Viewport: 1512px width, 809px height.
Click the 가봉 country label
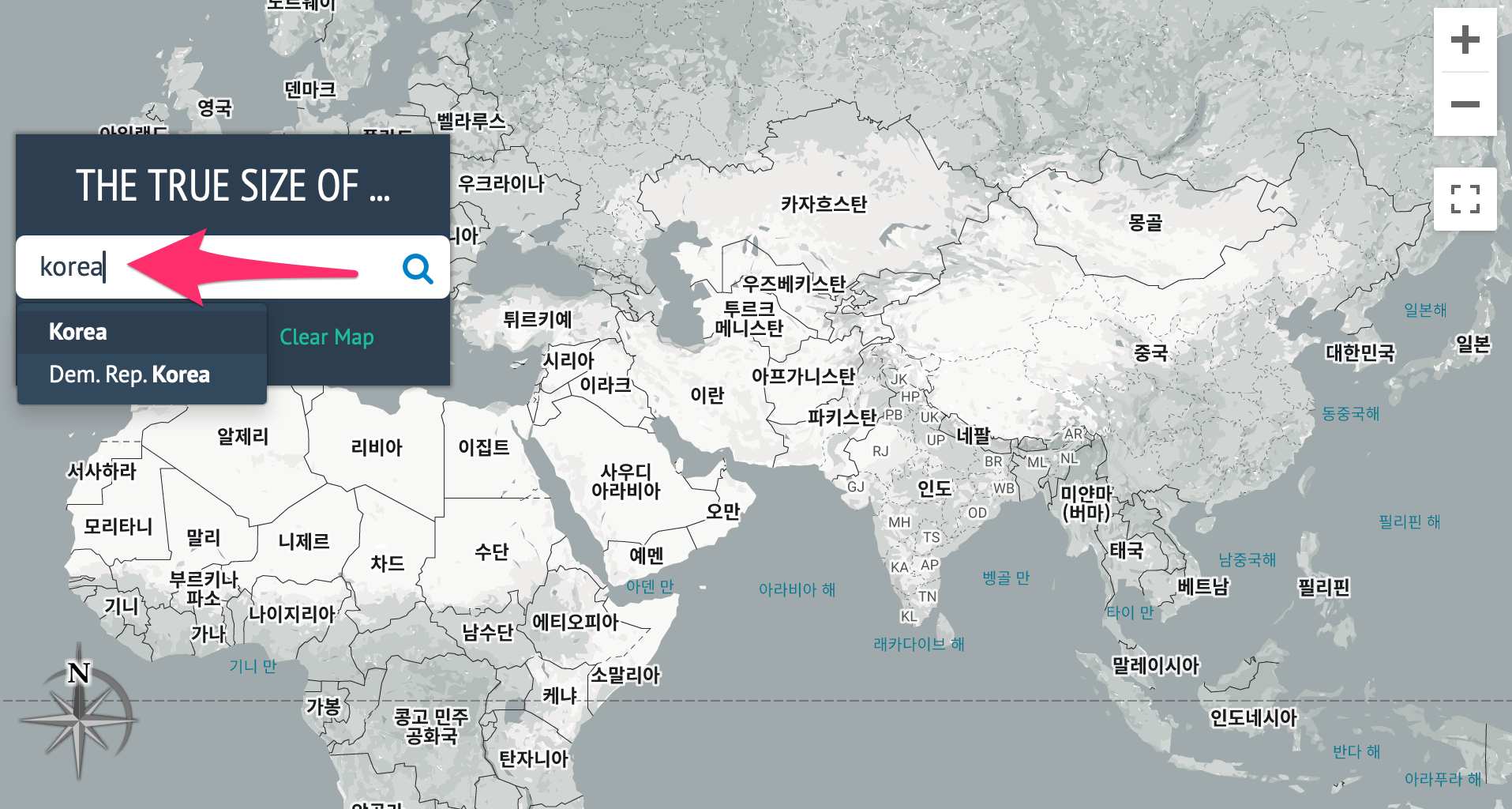[323, 706]
